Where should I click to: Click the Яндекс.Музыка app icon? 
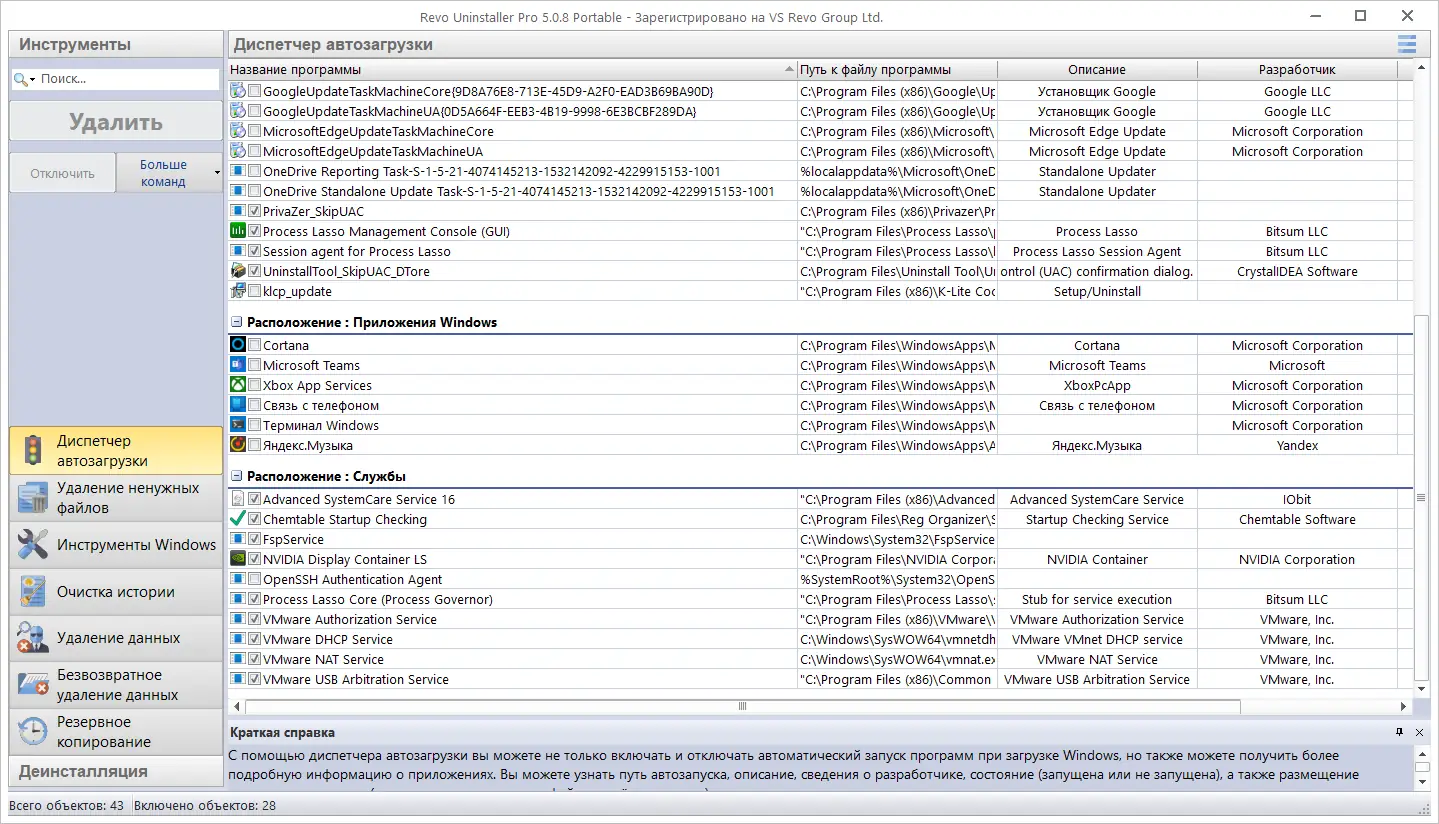(x=238, y=445)
